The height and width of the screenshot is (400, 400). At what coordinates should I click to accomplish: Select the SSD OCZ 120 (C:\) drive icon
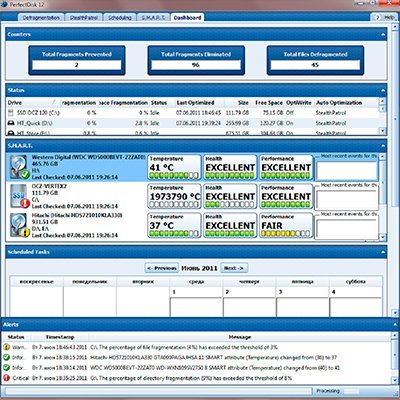pyautogui.click(x=11, y=113)
